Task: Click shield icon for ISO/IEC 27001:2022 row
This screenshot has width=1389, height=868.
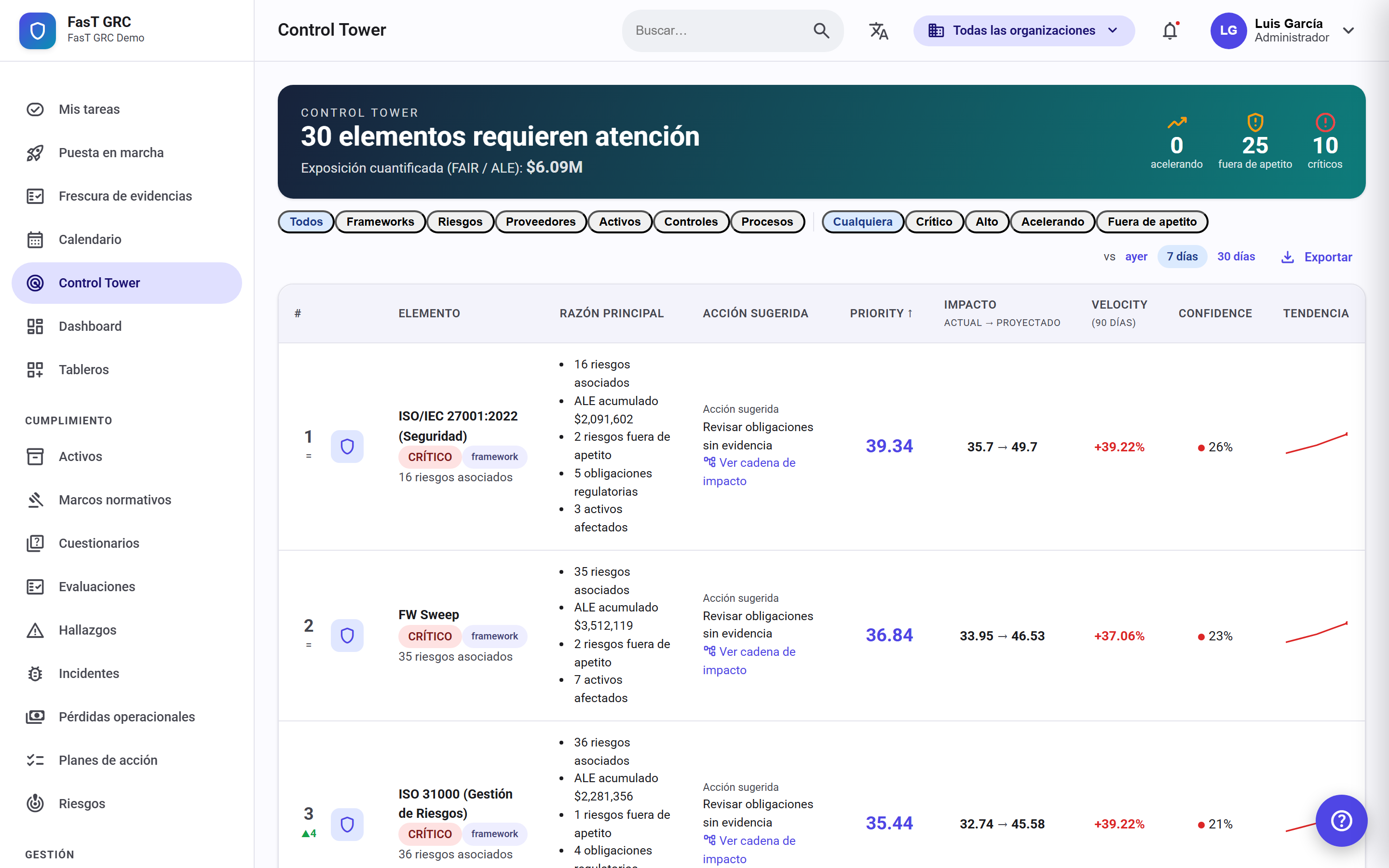Action: click(347, 446)
